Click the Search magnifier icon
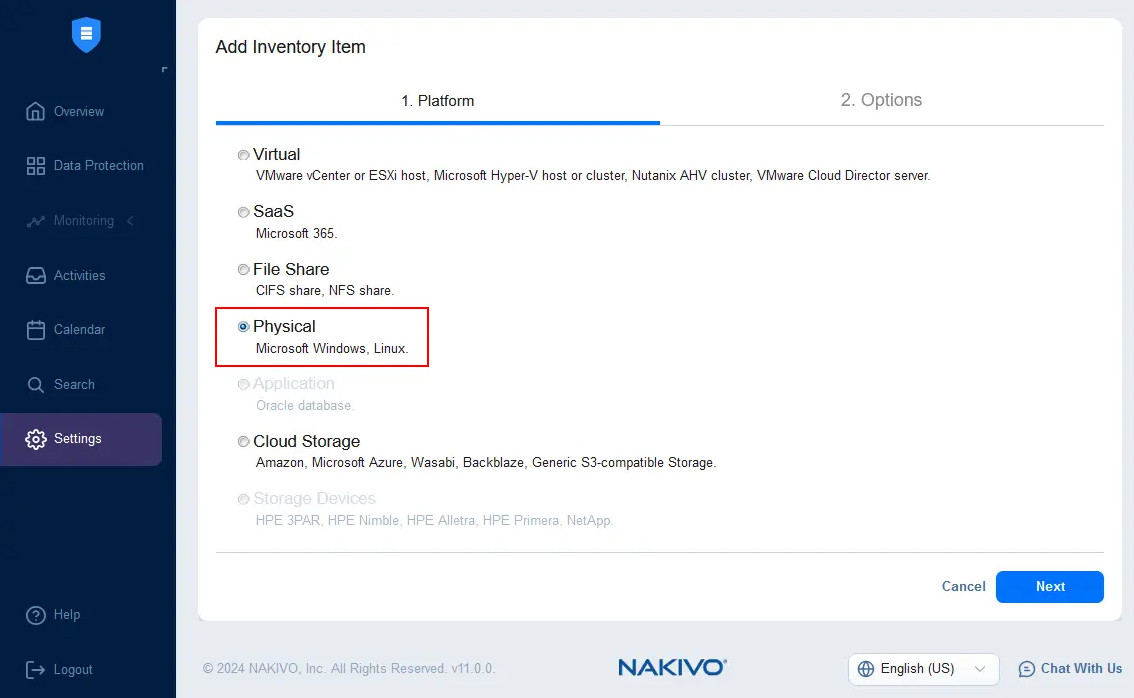Image resolution: width=1134 pixels, height=698 pixels. [x=36, y=385]
